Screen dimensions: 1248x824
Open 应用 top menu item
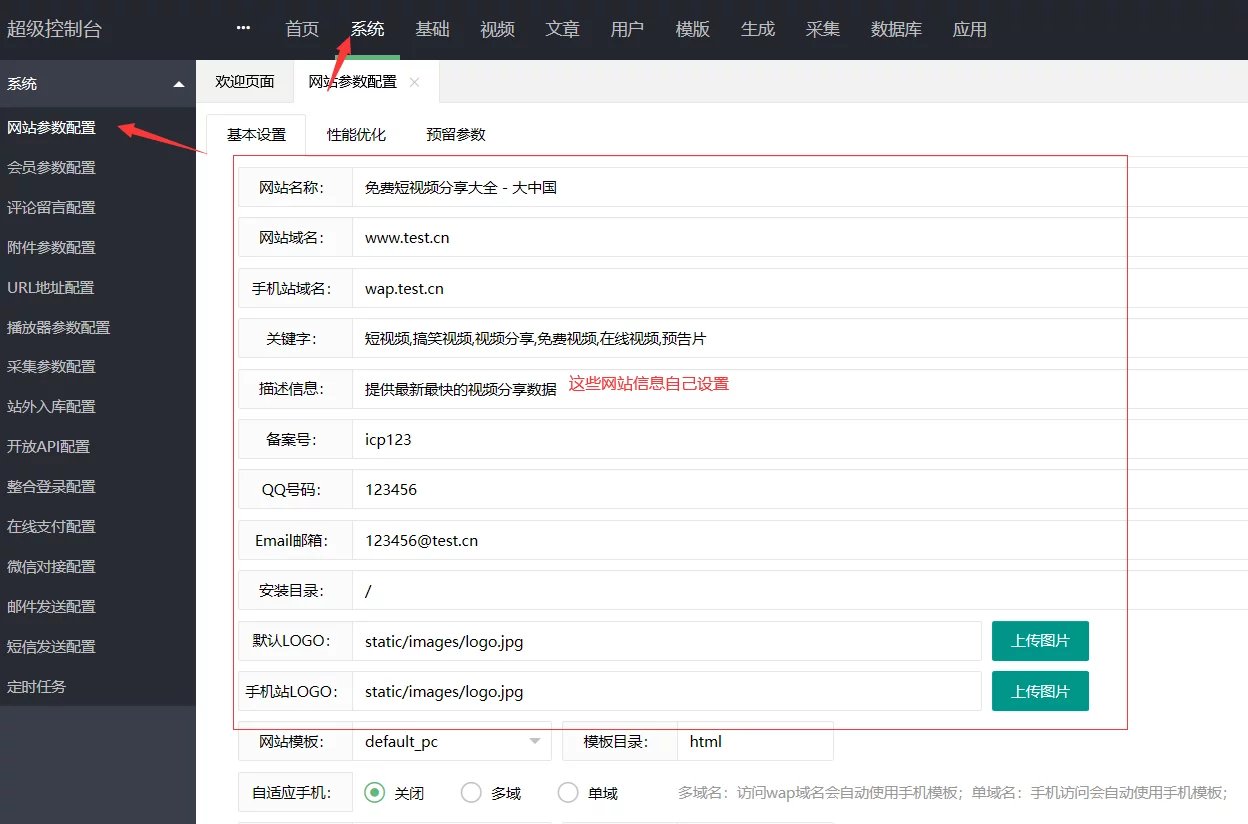(x=969, y=29)
